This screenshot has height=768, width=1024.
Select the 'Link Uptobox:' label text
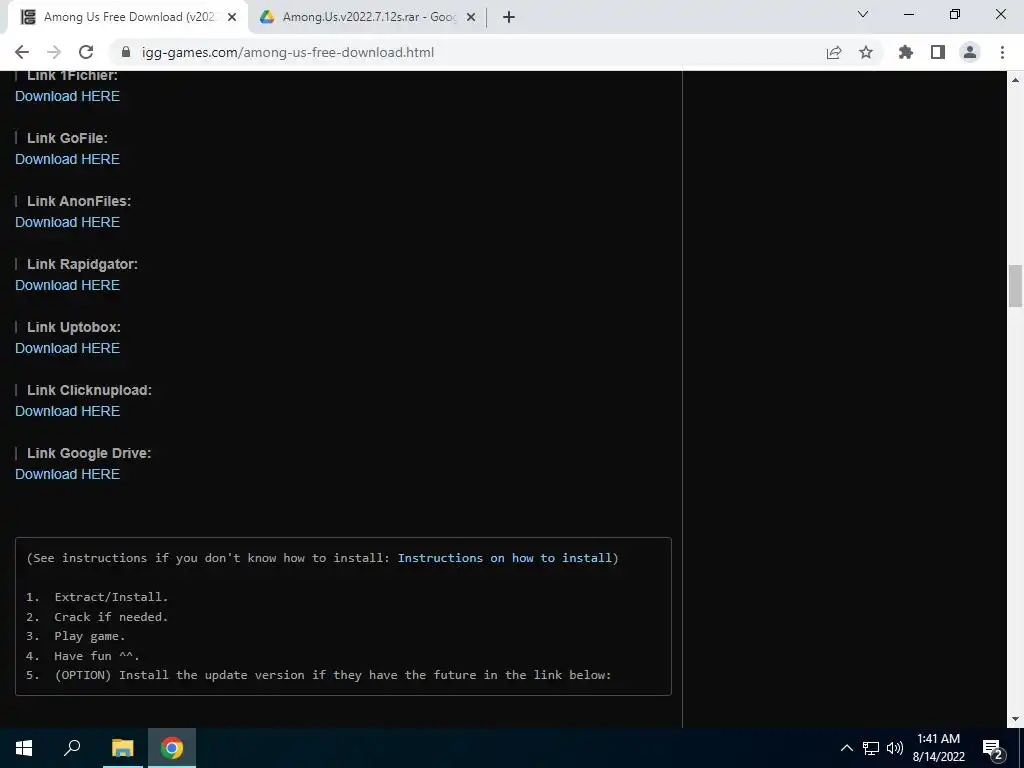[x=74, y=327]
